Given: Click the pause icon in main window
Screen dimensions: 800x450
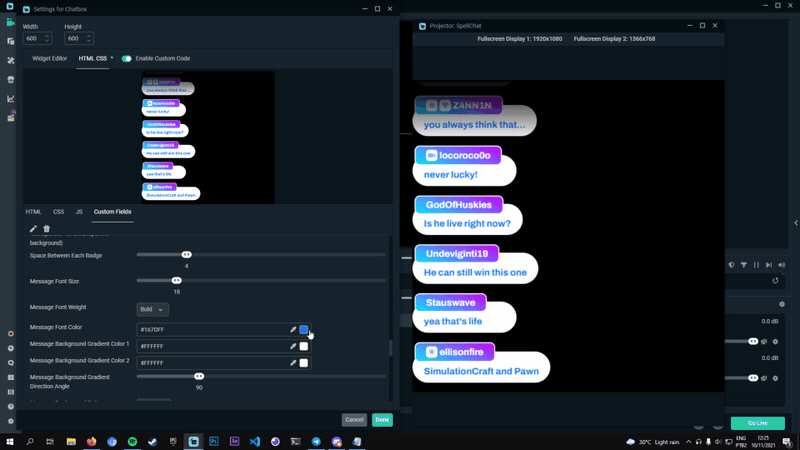Looking at the screenshot, I should pos(756,265).
